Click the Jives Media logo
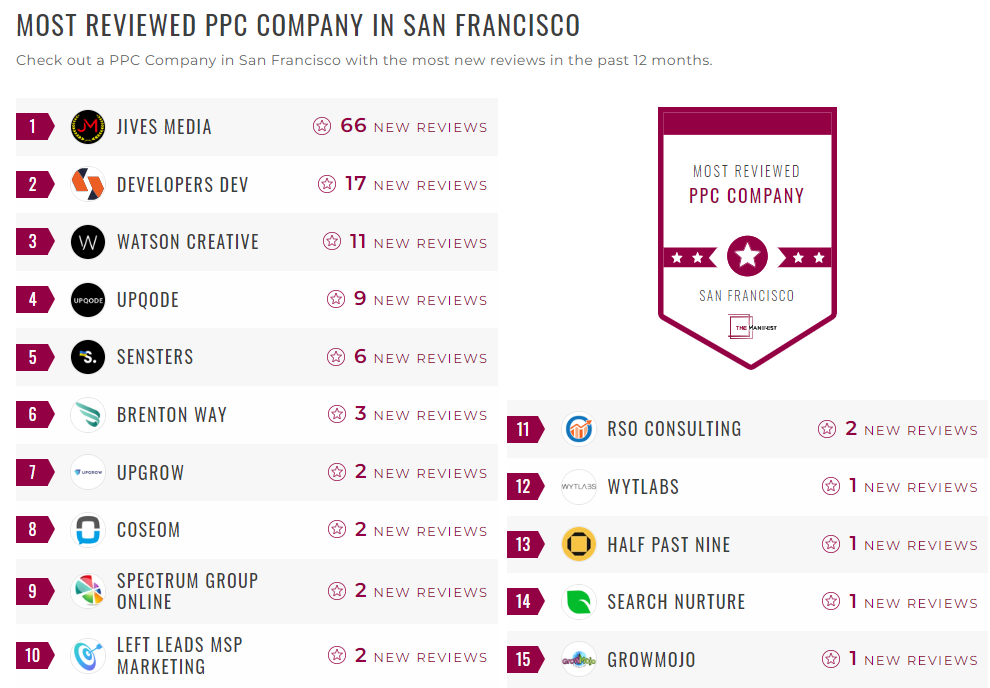The image size is (990, 688). (87, 126)
